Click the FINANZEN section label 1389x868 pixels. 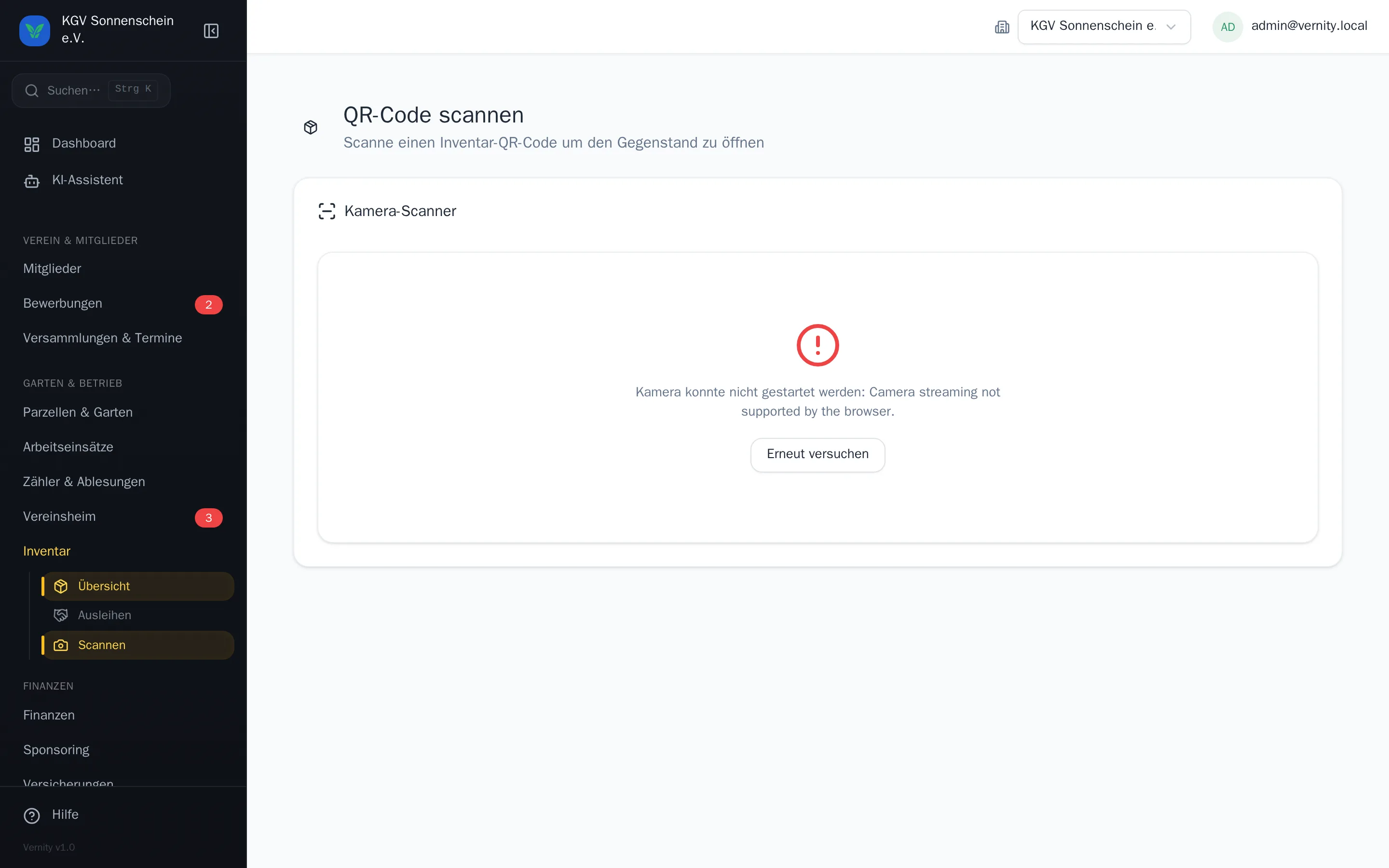tap(48, 687)
